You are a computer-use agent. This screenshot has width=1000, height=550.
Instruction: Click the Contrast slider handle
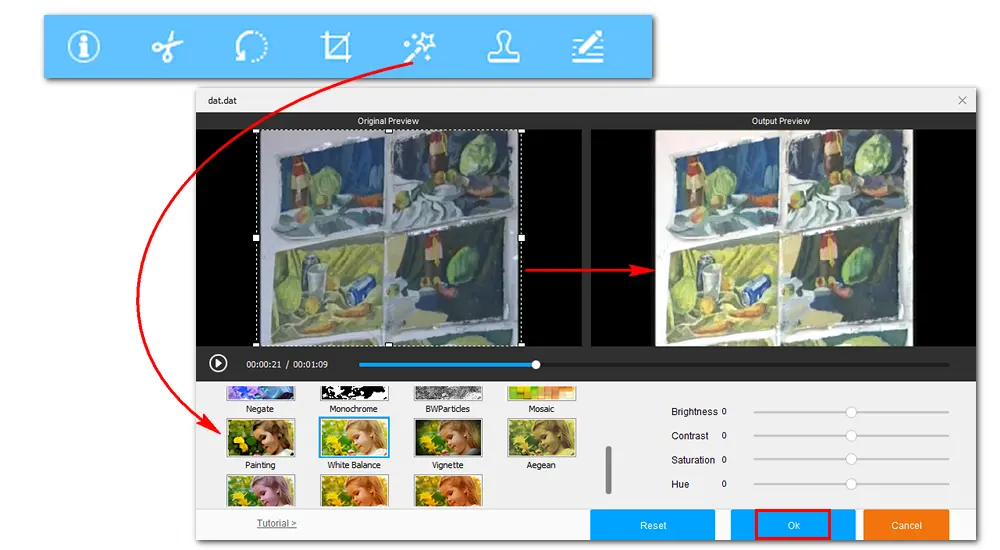click(x=851, y=436)
